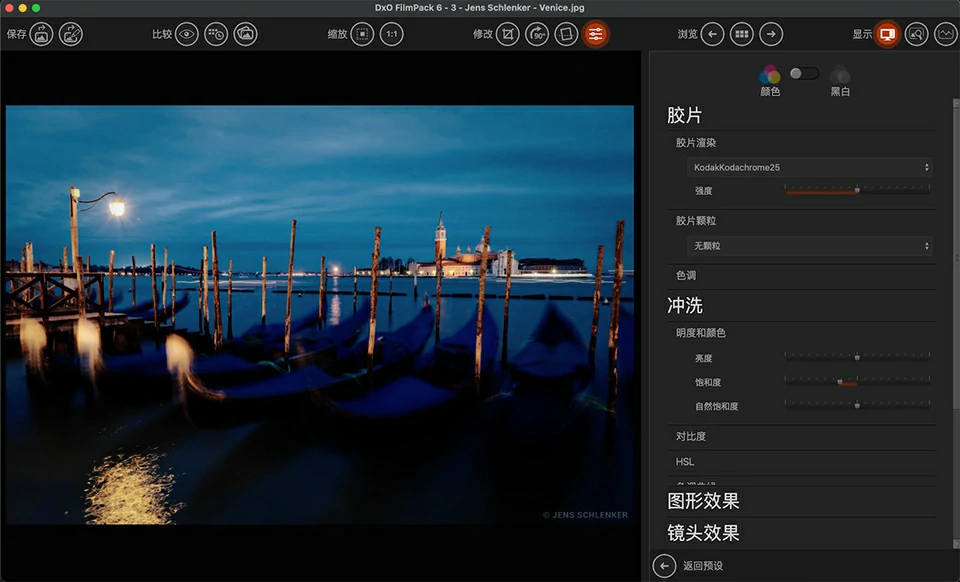The image size is (960, 582).
Task: Click the 缩放 toolbar label
Action: [x=337, y=34]
